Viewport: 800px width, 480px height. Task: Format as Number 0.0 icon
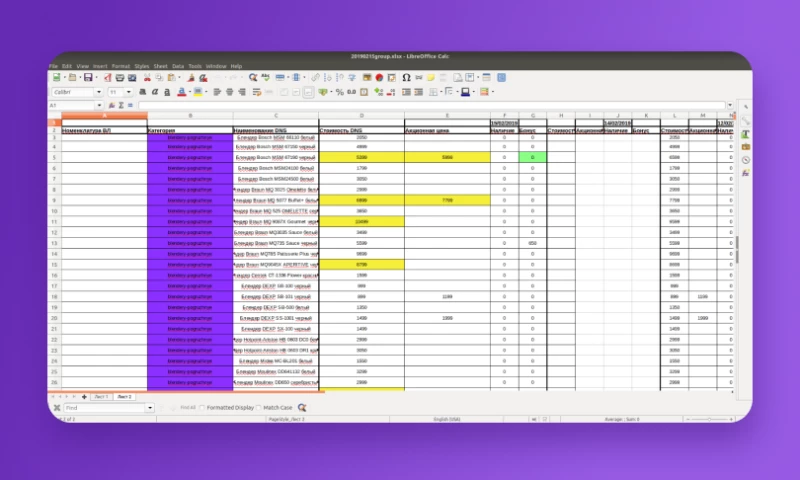(352, 92)
